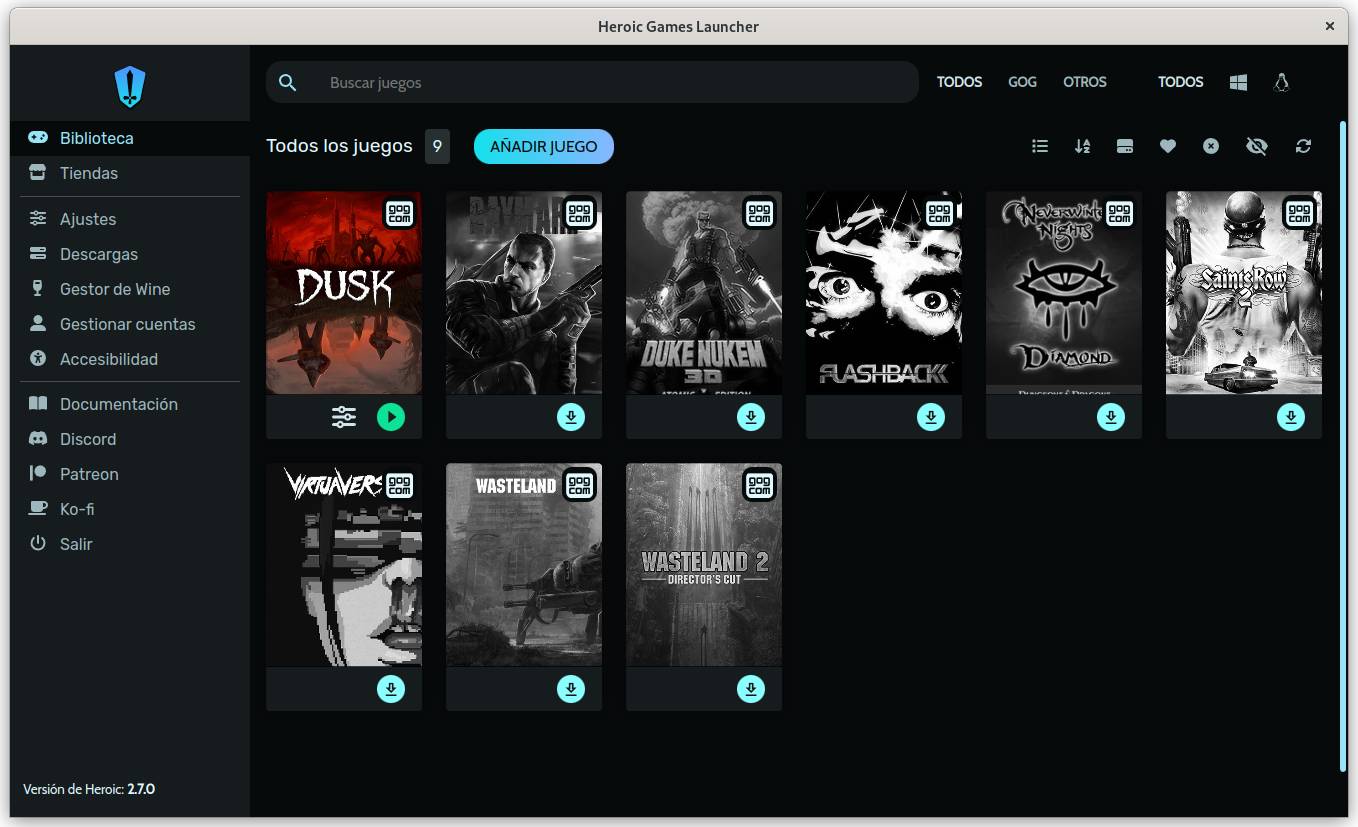This screenshot has width=1358, height=827.
Task: Open Gestor de Wine manager
Action: click(x=130, y=289)
